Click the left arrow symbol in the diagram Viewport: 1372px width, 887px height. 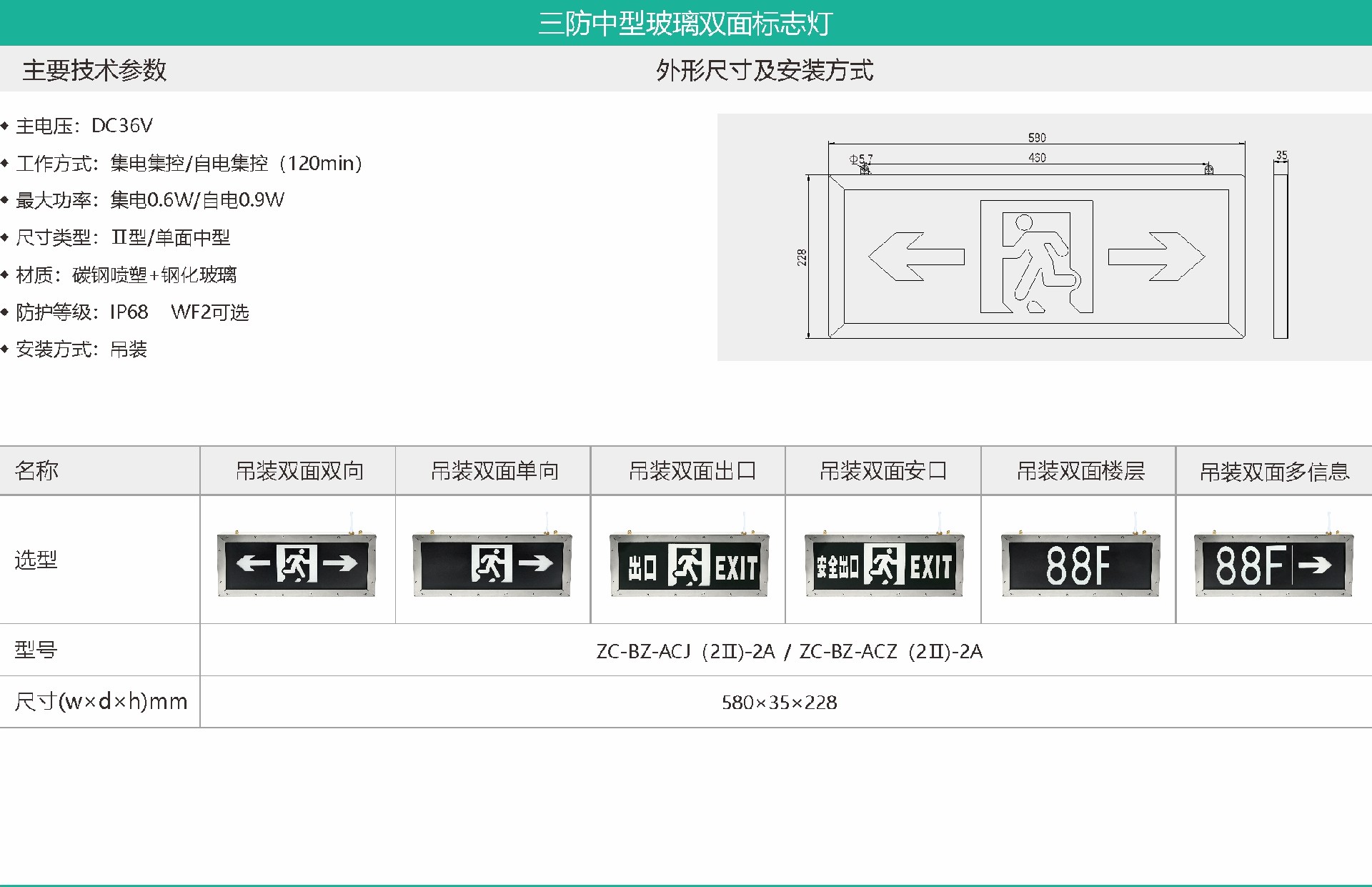click(918, 257)
